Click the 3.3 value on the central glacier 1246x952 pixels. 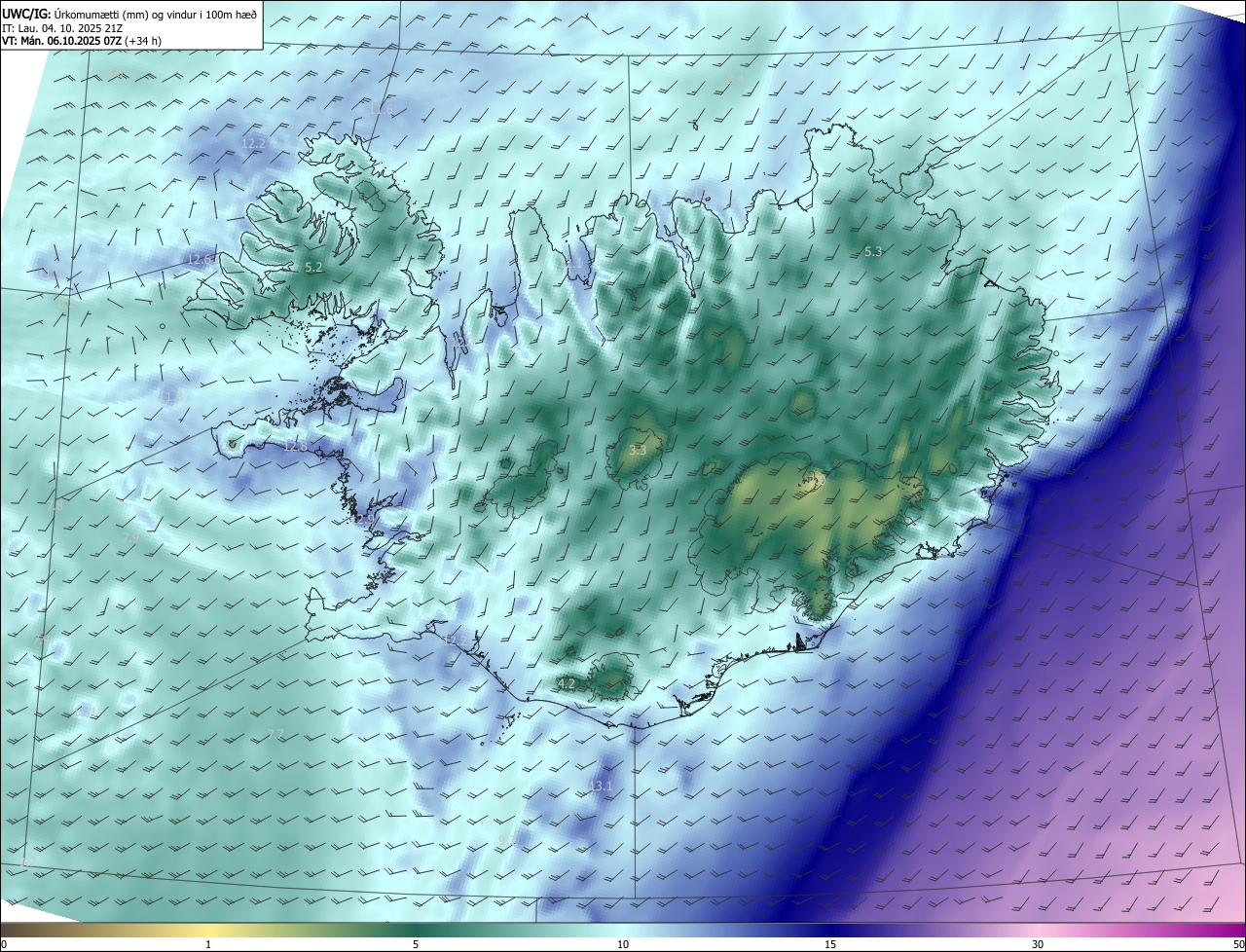point(638,451)
